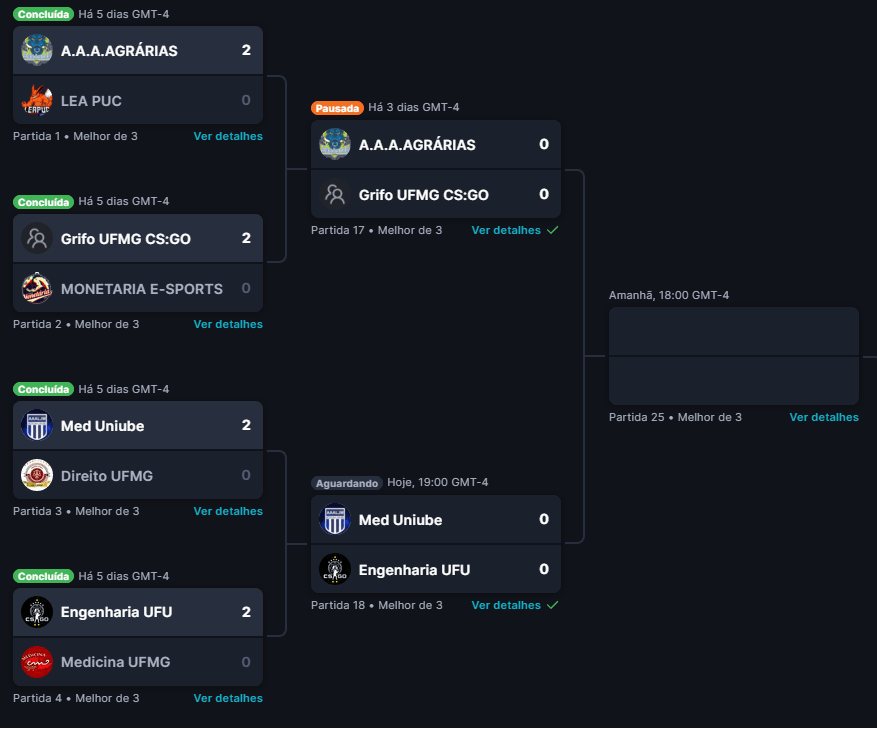877x729 pixels.
Task: Click the Pausada status badge
Action: tap(338, 108)
